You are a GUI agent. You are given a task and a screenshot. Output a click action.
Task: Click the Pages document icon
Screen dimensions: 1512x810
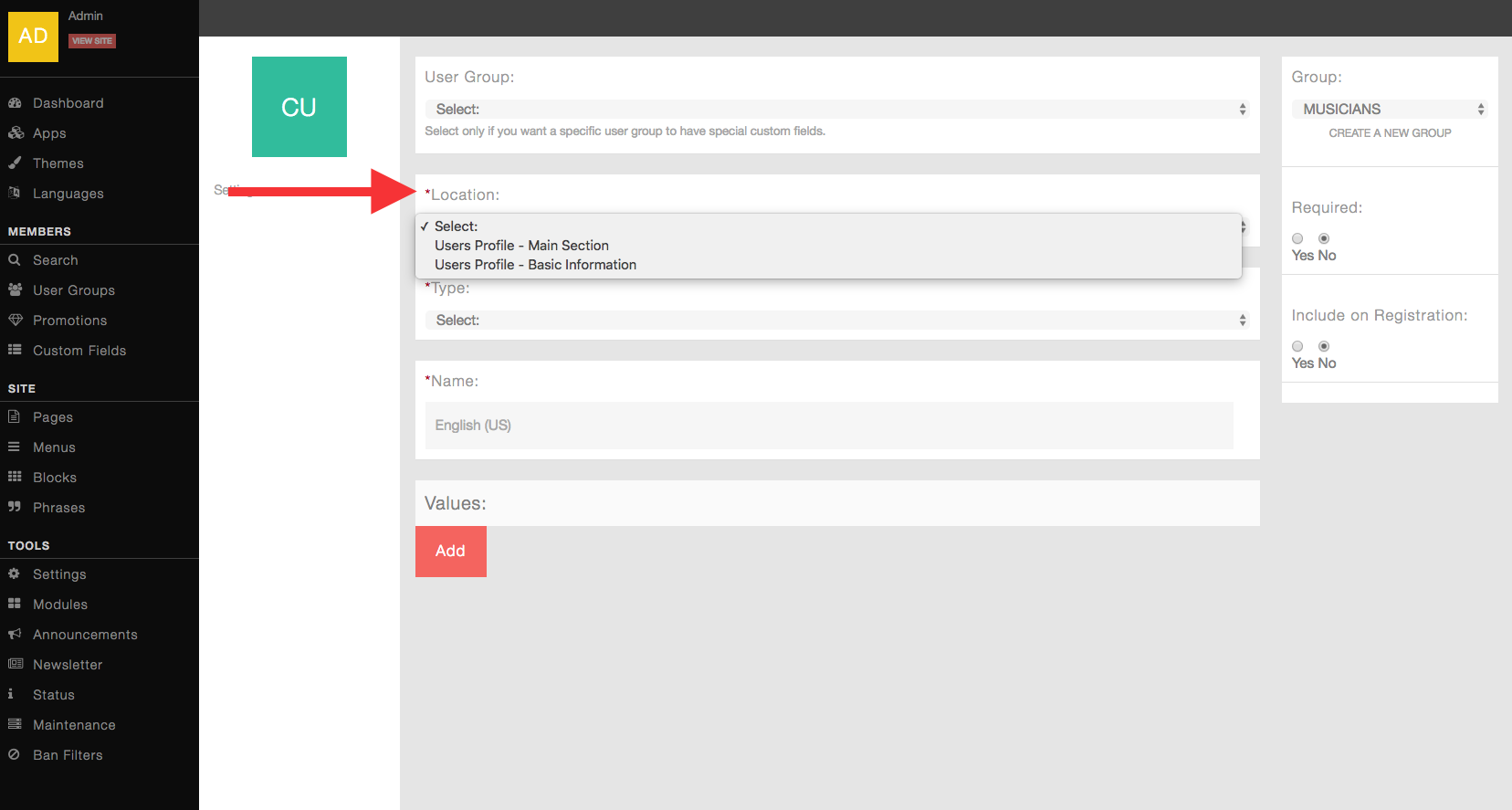point(14,416)
